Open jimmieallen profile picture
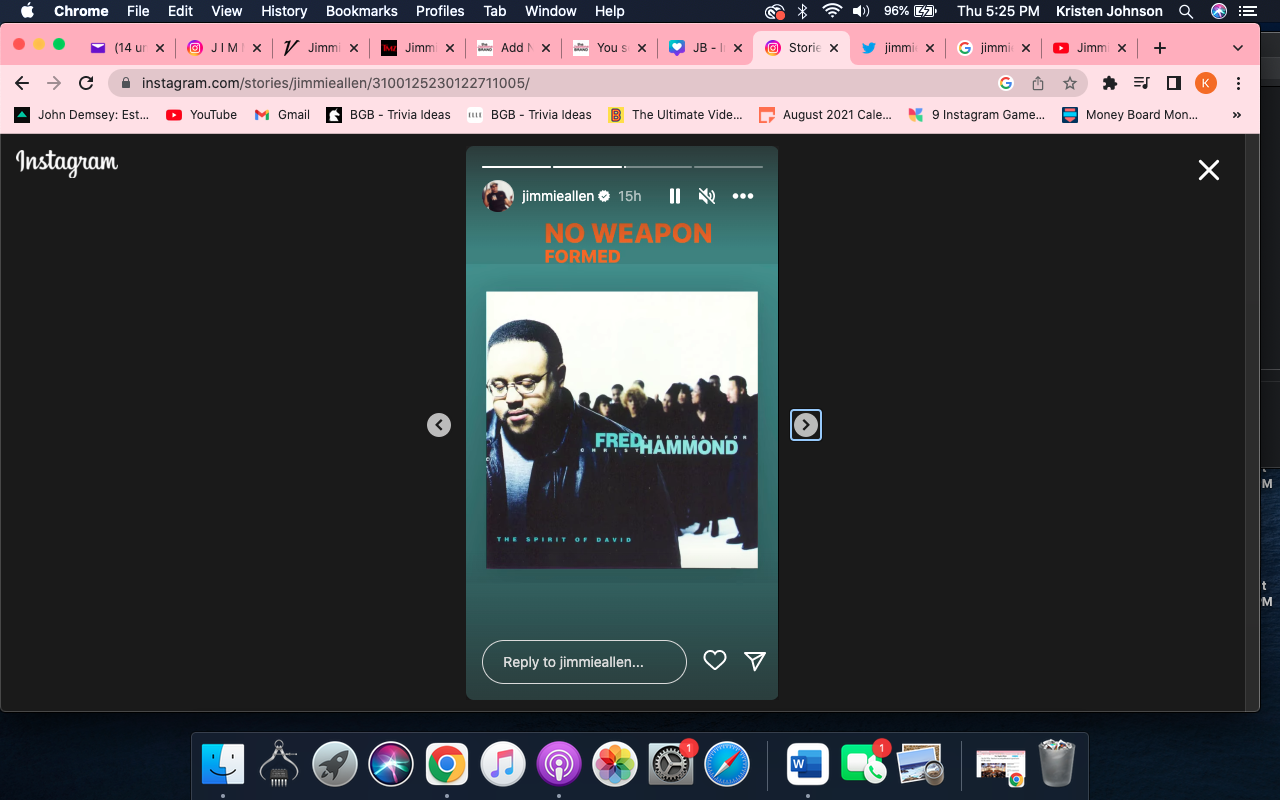The height and width of the screenshot is (800, 1280). [x=498, y=196]
